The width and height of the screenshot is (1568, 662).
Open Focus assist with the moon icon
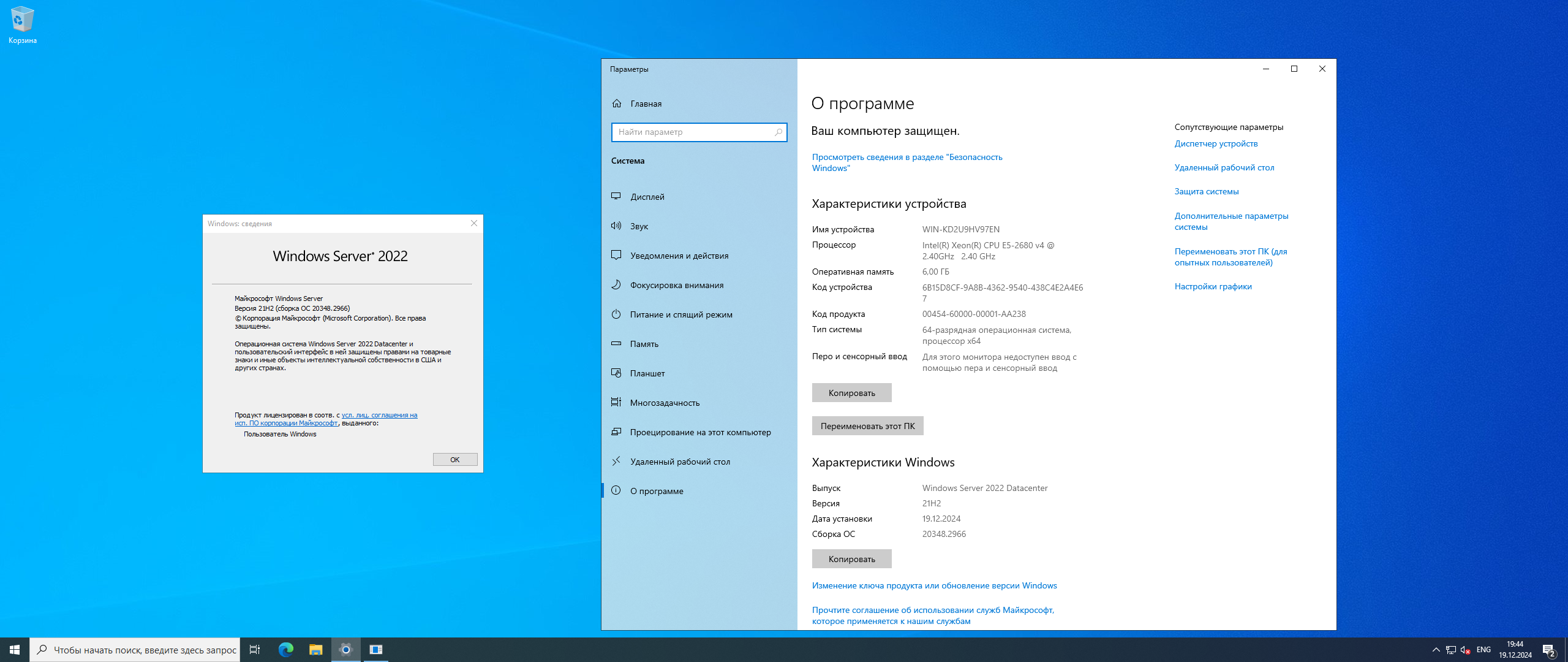coord(676,285)
